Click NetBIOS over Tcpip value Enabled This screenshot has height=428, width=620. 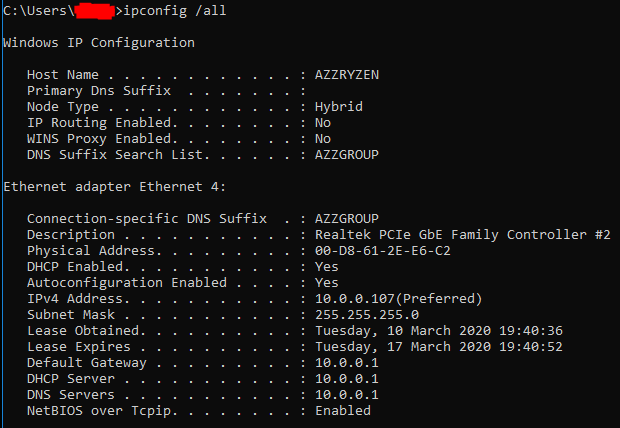(x=343, y=411)
